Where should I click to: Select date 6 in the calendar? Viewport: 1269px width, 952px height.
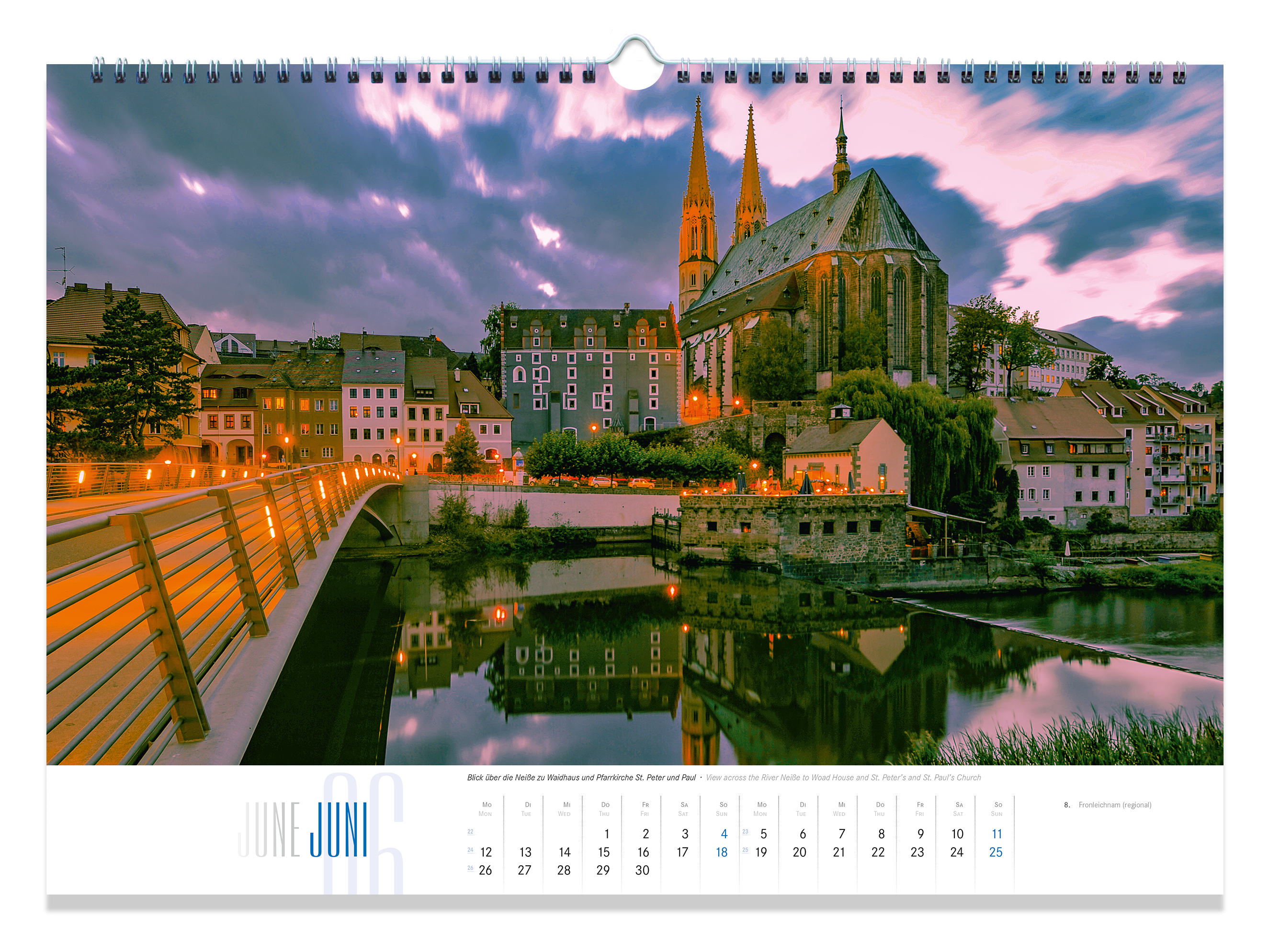point(803,834)
